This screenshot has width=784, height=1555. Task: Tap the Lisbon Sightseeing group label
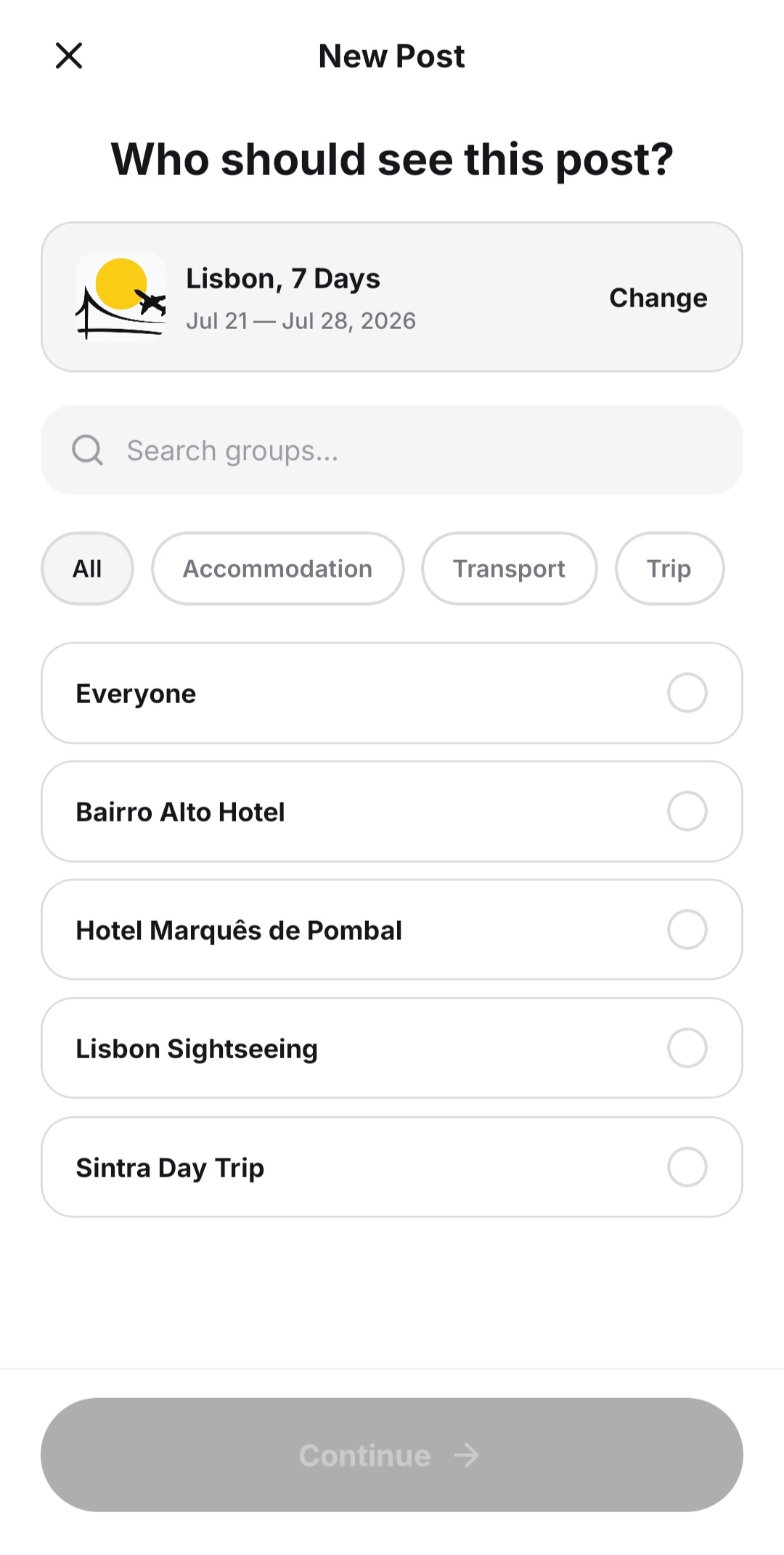pos(197,1049)
